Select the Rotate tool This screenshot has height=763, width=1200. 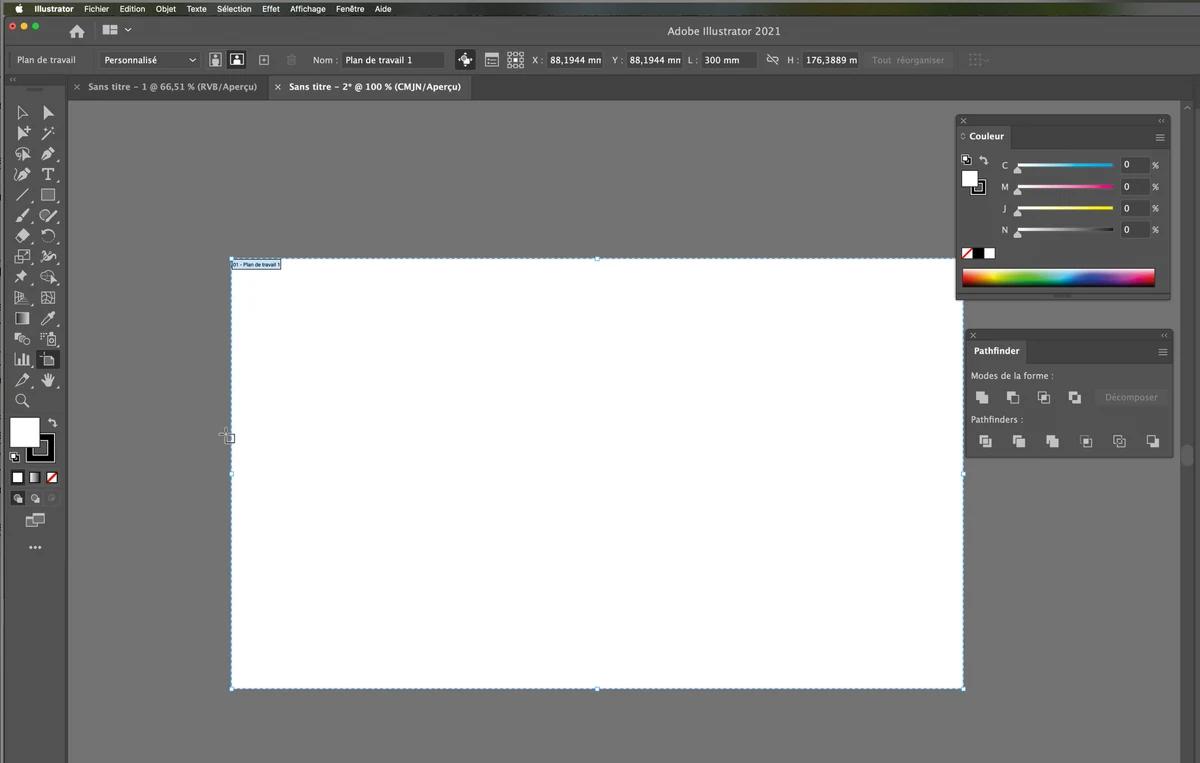(48, 236)
